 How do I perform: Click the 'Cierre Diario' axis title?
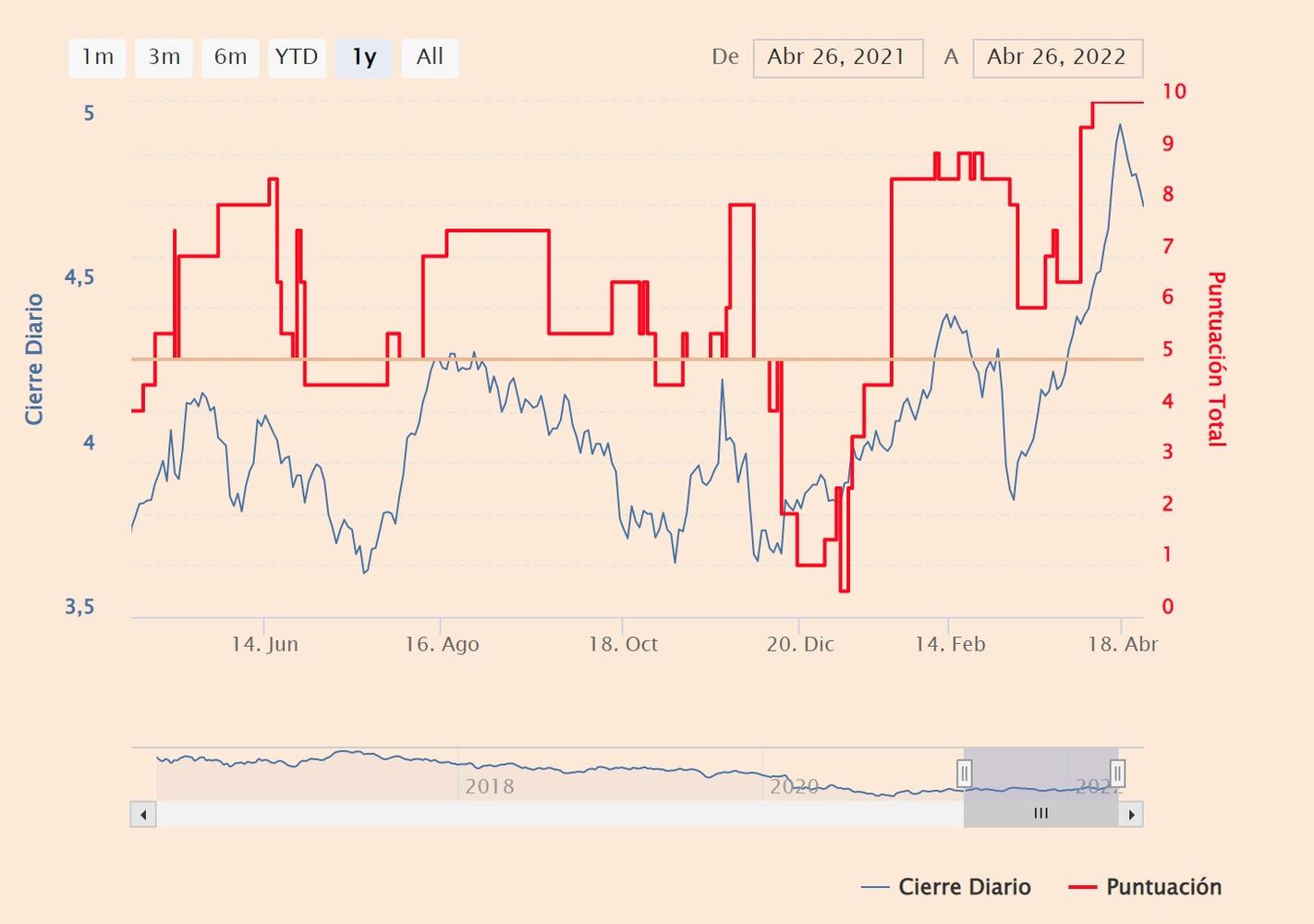tap(34, 359)
